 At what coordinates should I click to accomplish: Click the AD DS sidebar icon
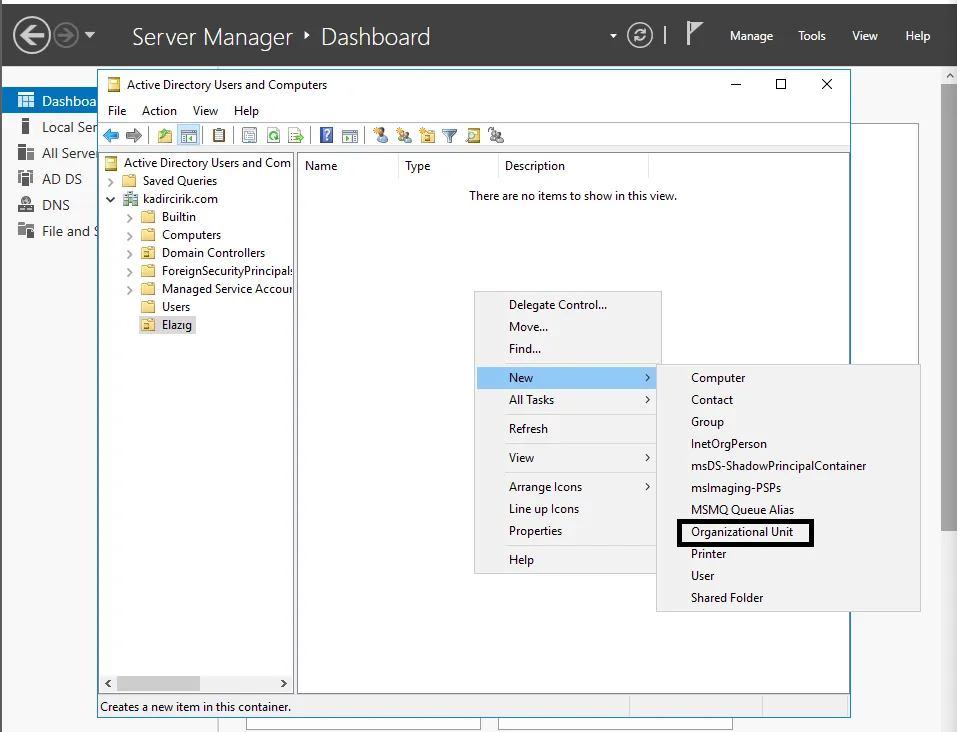26,178
